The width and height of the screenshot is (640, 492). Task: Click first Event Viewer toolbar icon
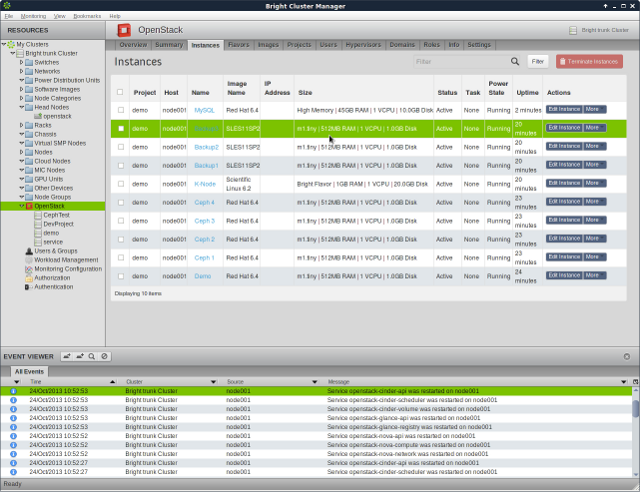[x=67, y=356]
